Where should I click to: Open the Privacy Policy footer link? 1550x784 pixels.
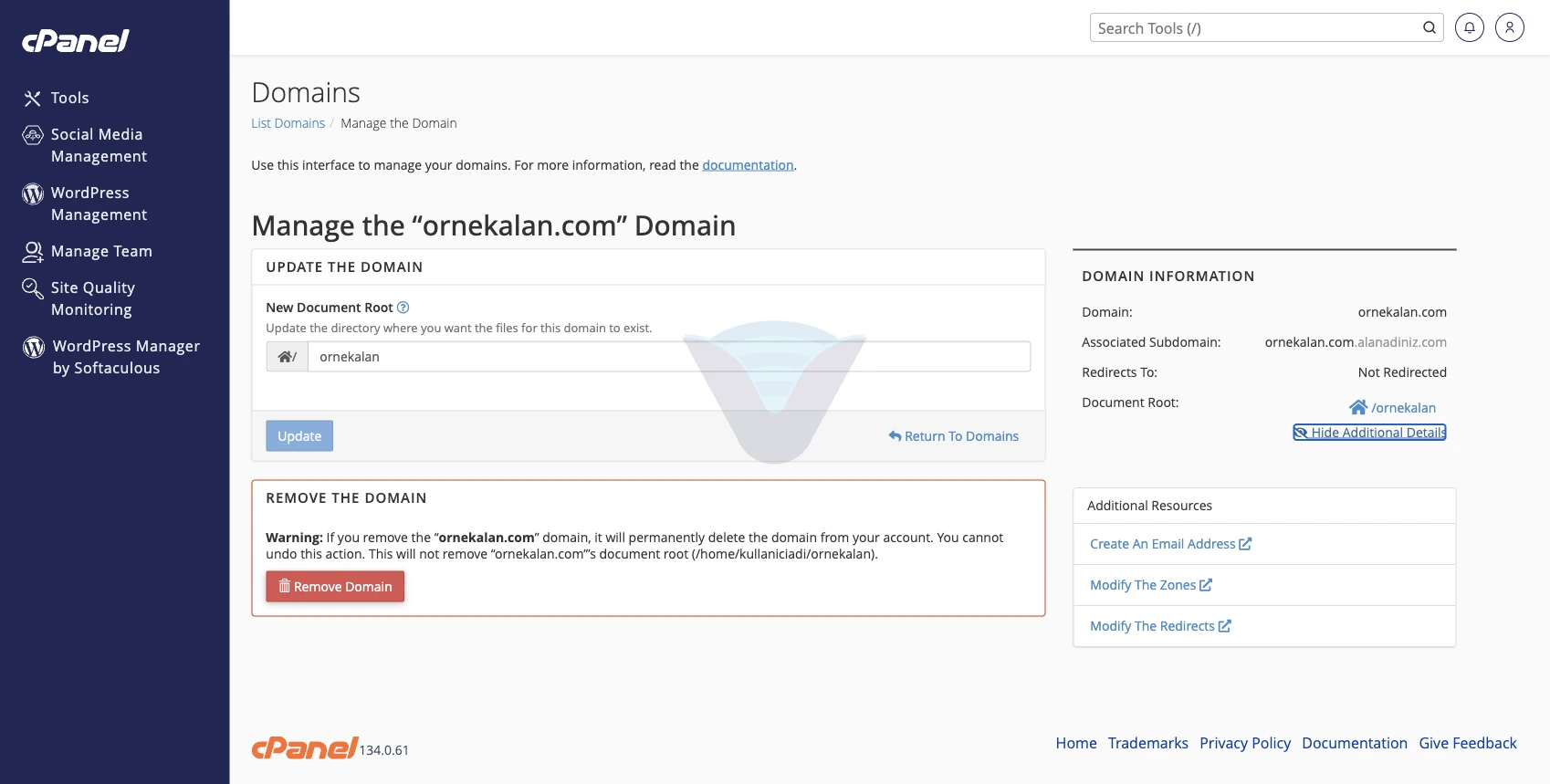[x=1245, y=743]
